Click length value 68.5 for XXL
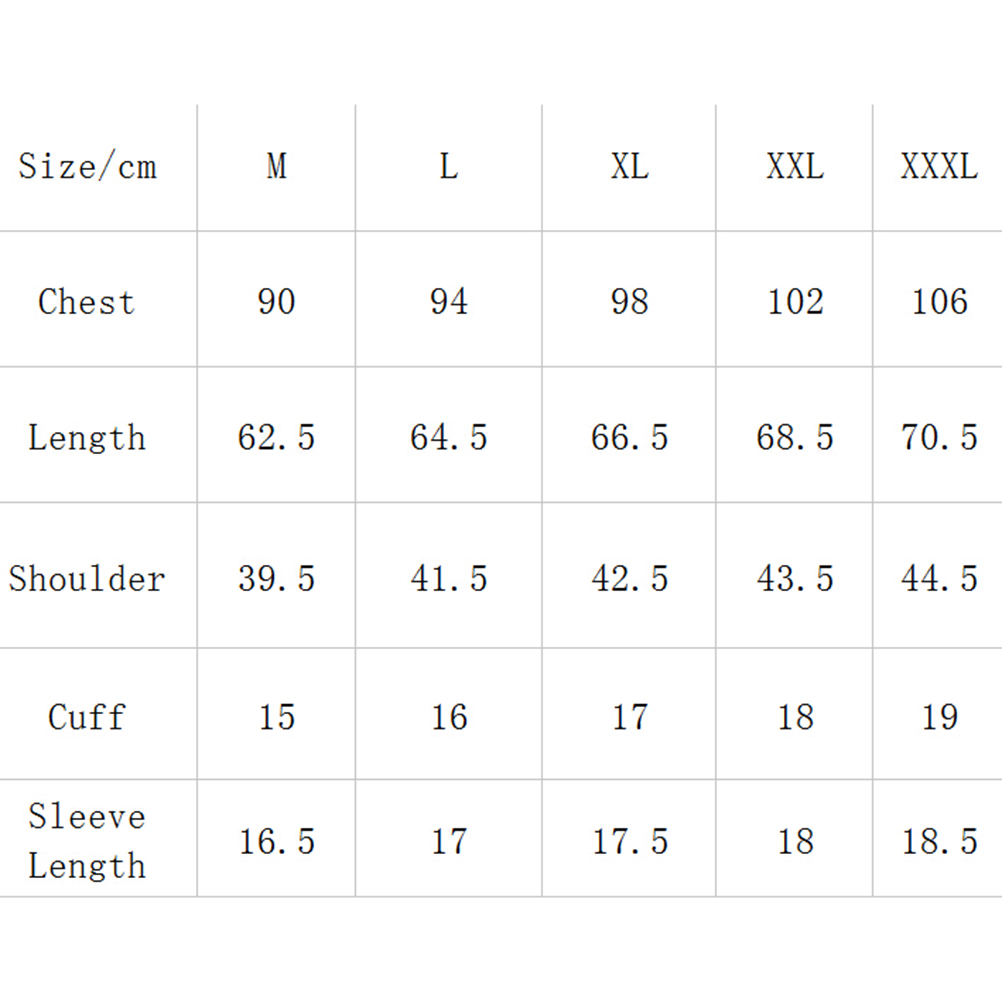This screenshot has height=1002, width=1002. pos(795,438)
